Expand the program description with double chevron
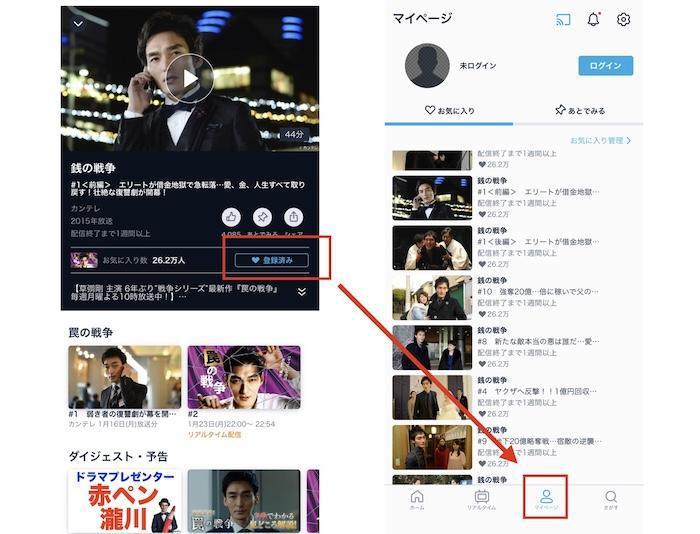The width and height of the screenshot is (700, 534). pyautogui.click(x=302, y=292)
